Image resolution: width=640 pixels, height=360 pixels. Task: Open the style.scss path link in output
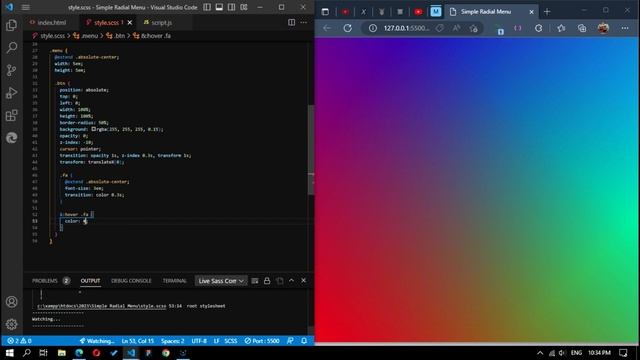(102, 306)
